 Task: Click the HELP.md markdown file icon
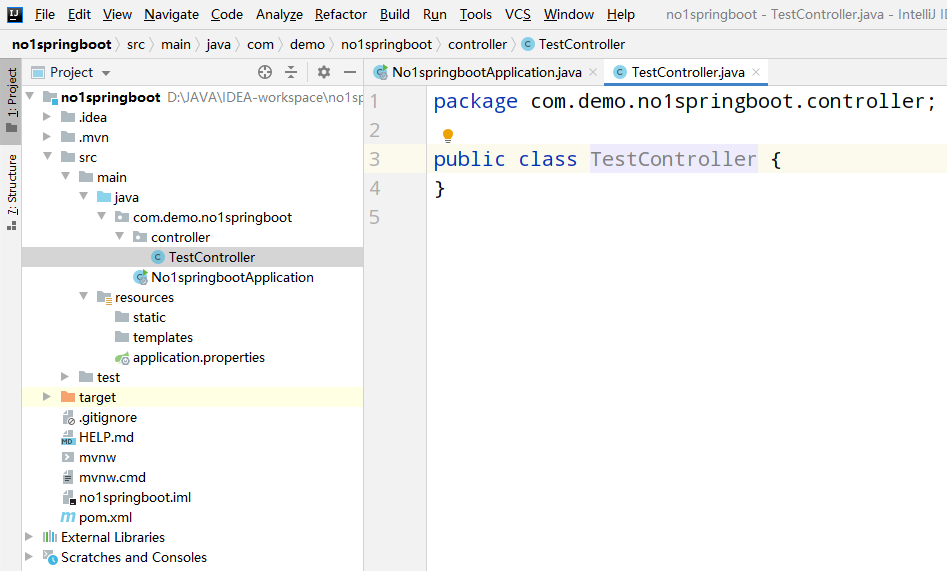[x=68, y=437]
